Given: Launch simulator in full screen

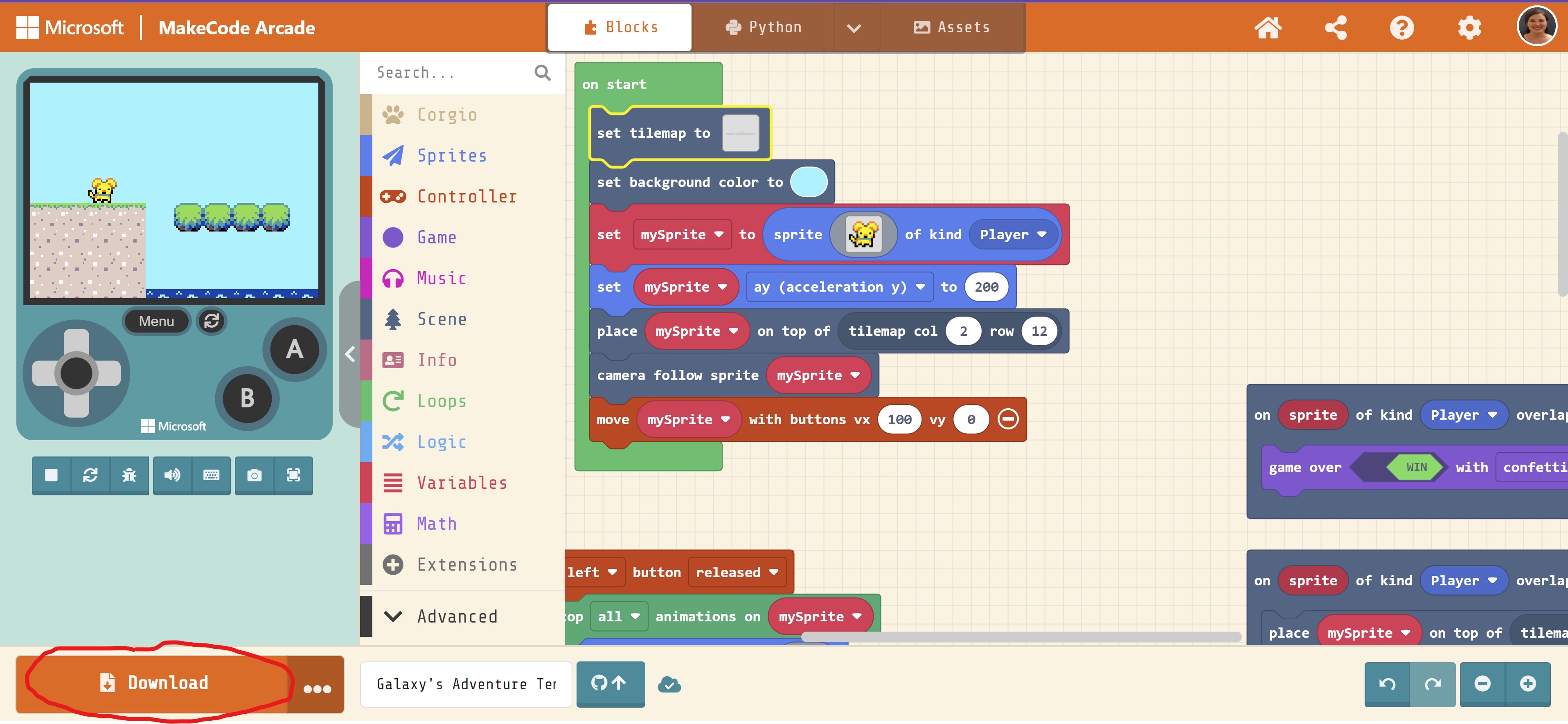Looking at the screenshot, I should tap(293, 475).
